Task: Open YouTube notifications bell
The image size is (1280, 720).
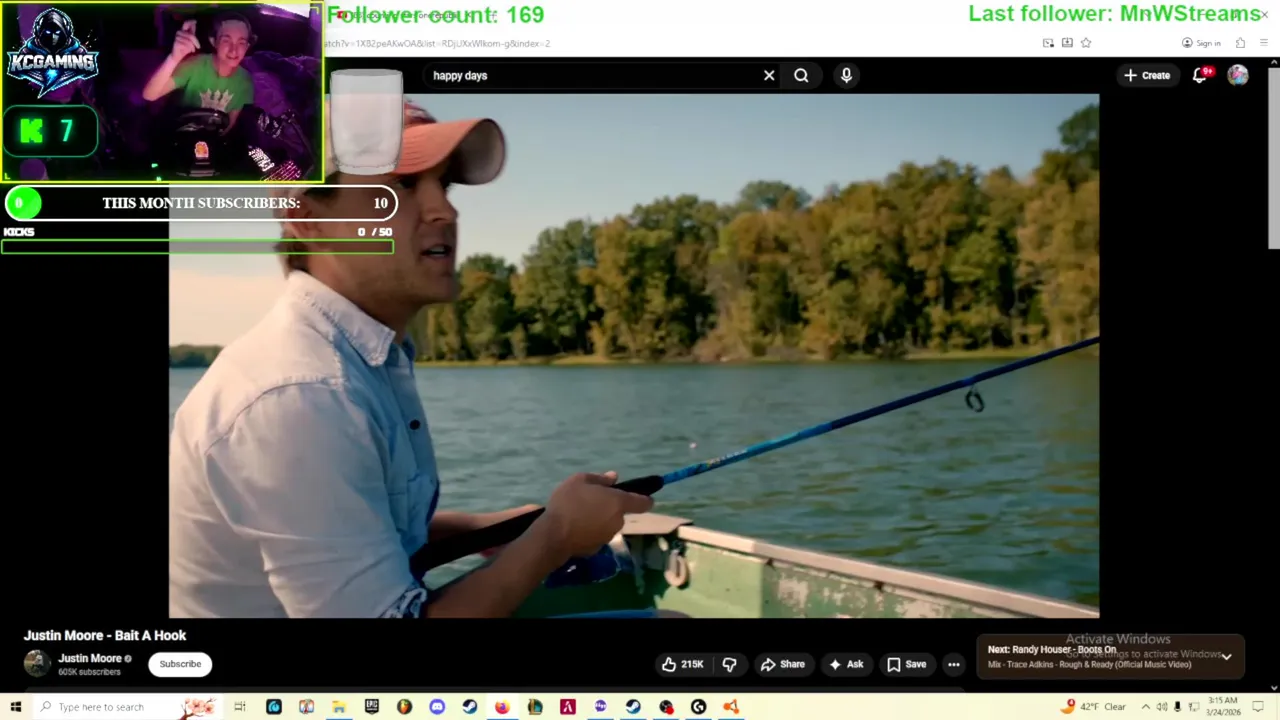Action: click(1200, 75)
